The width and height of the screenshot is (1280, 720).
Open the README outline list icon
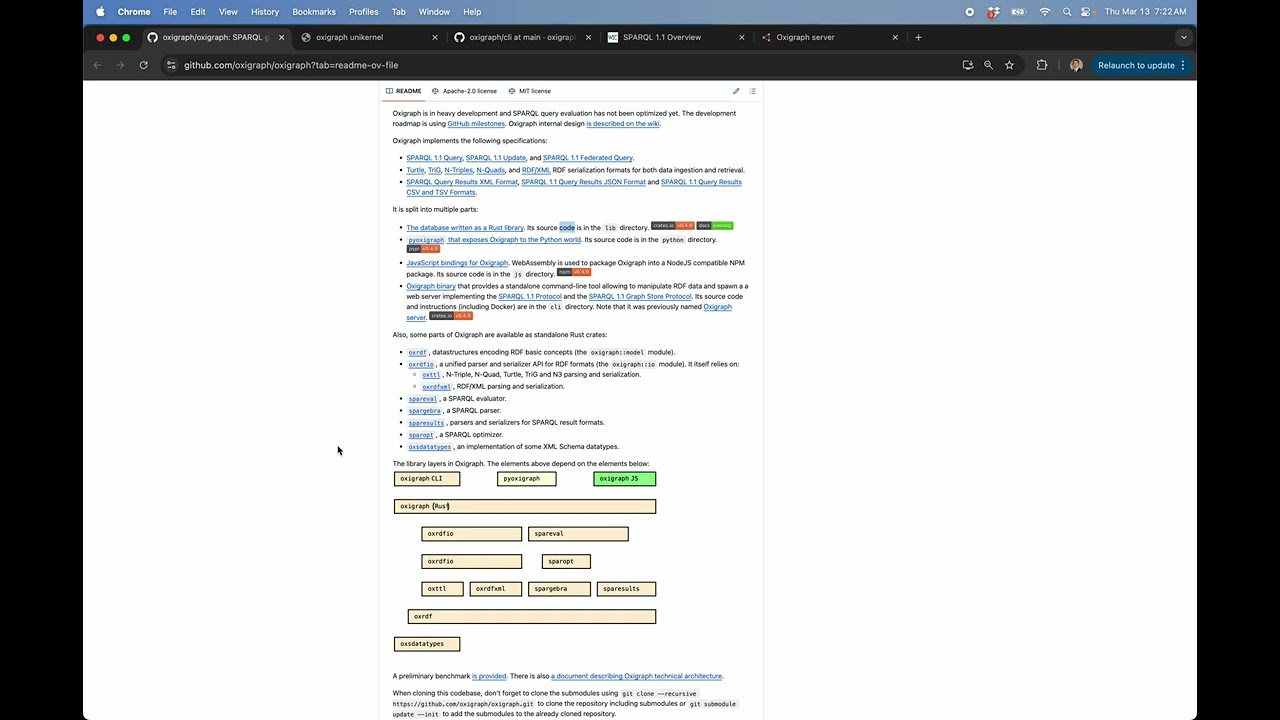(x=752, y=91)
